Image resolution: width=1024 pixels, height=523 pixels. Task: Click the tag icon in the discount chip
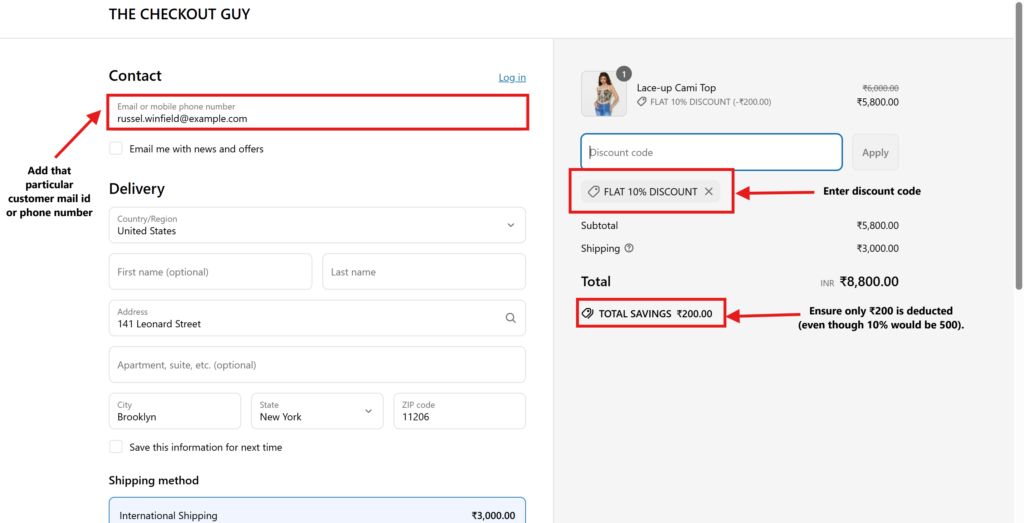tap(593, 192)
